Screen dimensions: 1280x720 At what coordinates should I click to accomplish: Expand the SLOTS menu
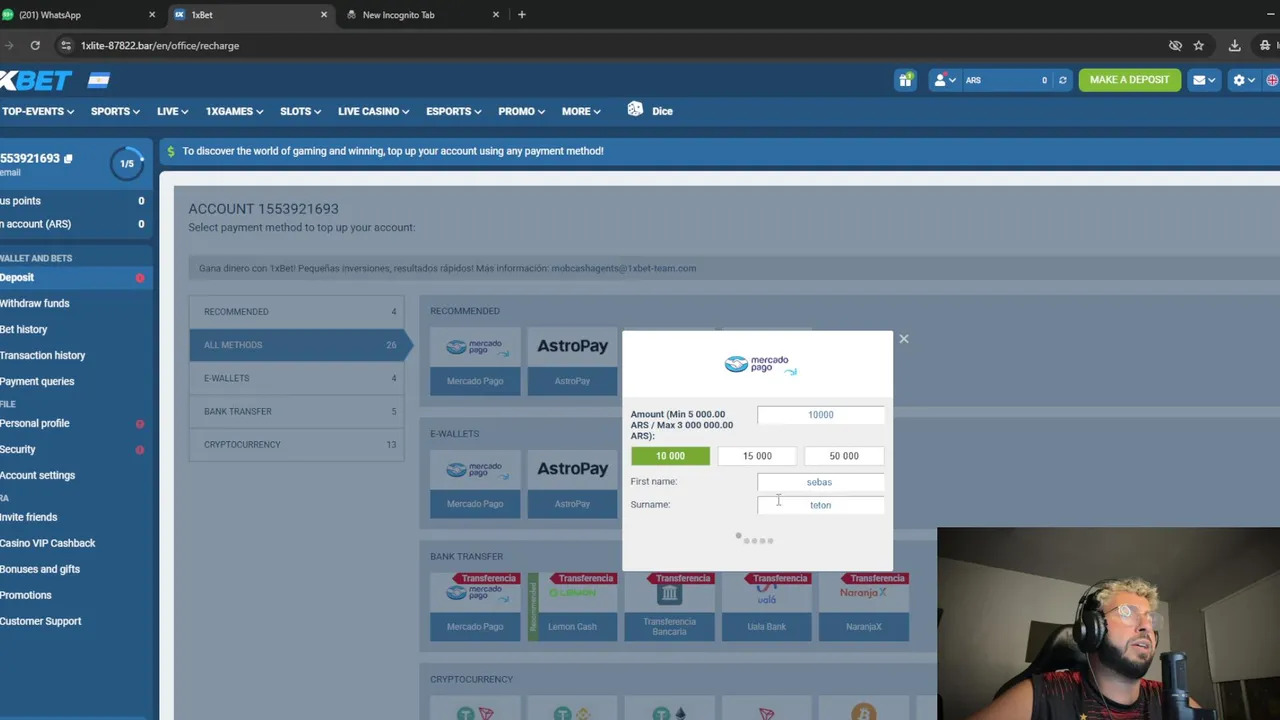click(x=300, y=111)
